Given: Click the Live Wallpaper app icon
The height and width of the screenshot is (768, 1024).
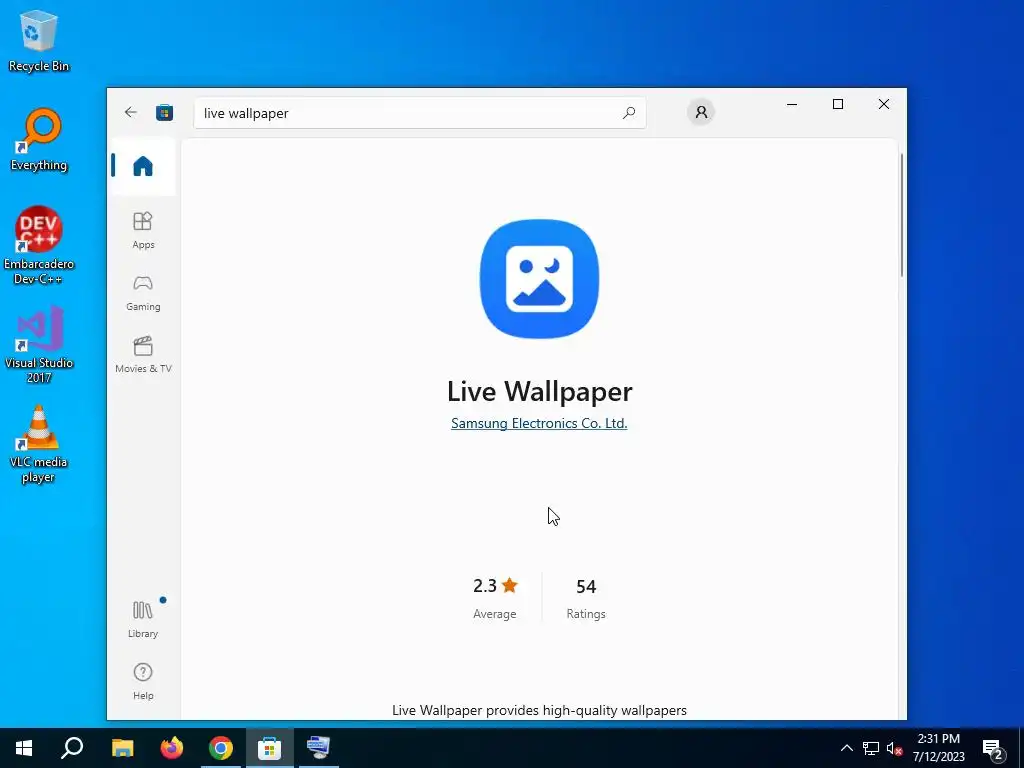Looking at the screenshot, I should 539,279.
